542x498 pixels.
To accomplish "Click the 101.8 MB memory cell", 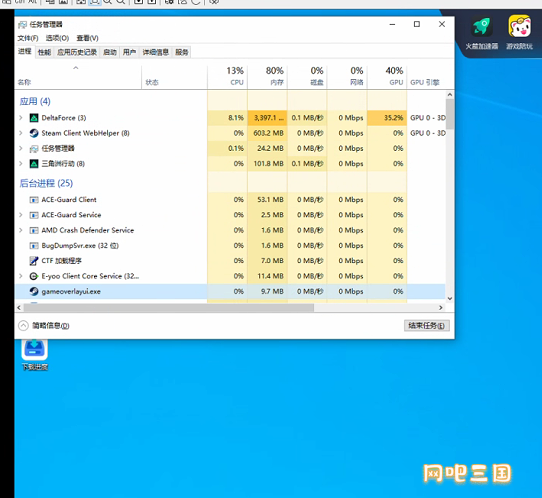I will tap(268, 163).
